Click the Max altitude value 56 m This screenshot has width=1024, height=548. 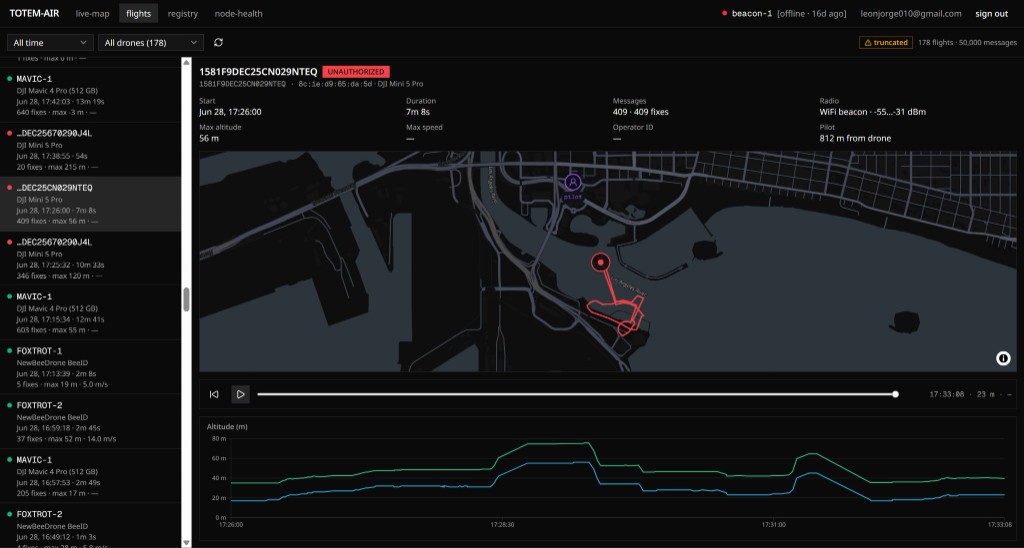pos(209,138)
